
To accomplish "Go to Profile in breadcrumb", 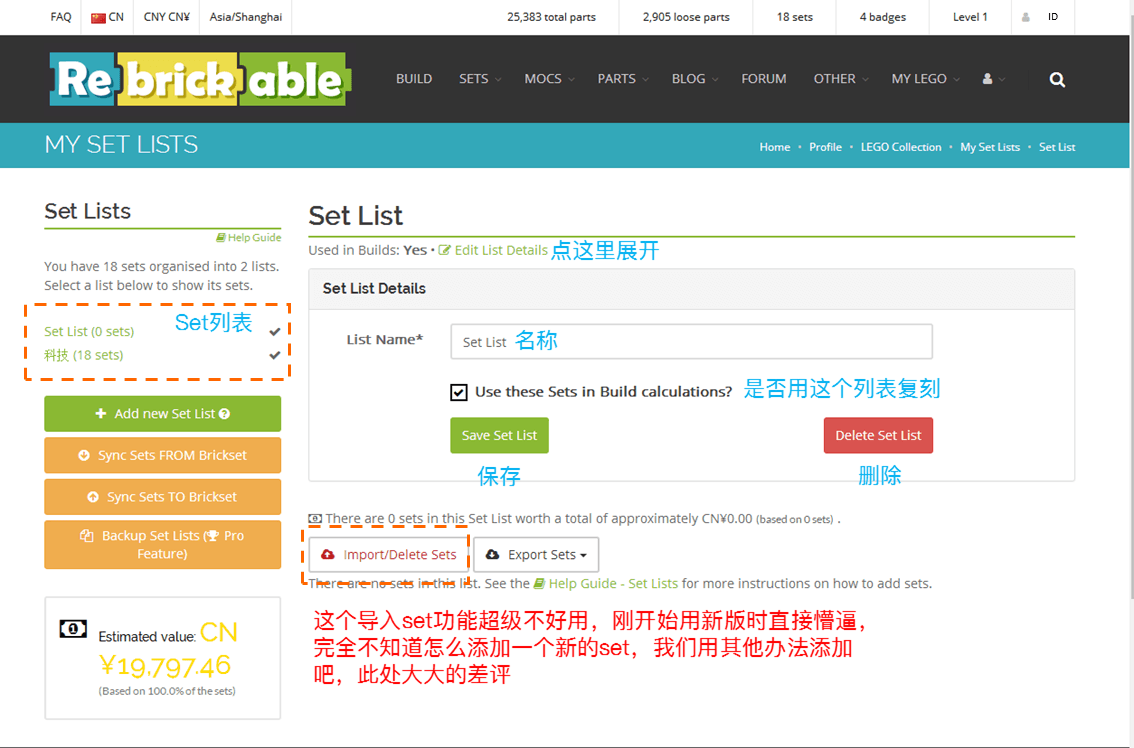I will [825, 147].
